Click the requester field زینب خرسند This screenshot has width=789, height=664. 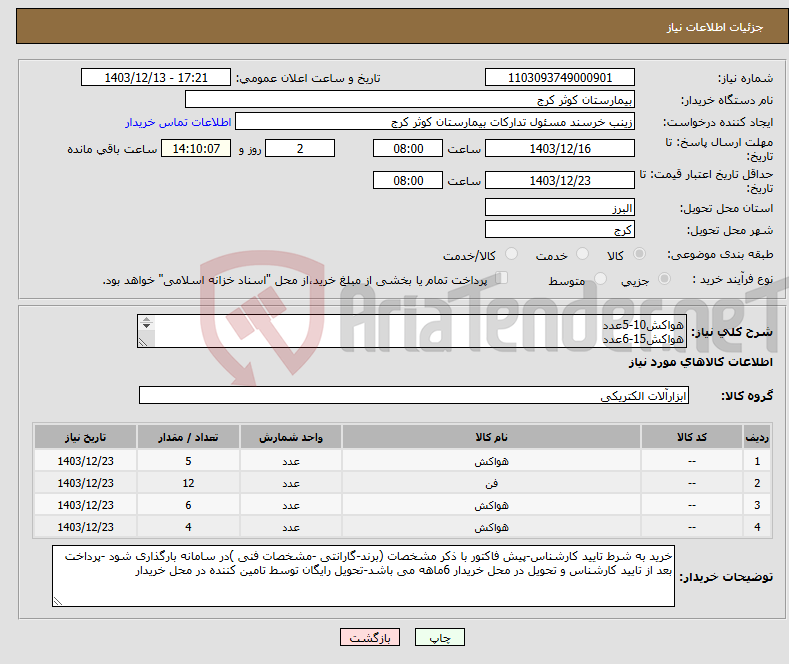[x=435, y=122]
